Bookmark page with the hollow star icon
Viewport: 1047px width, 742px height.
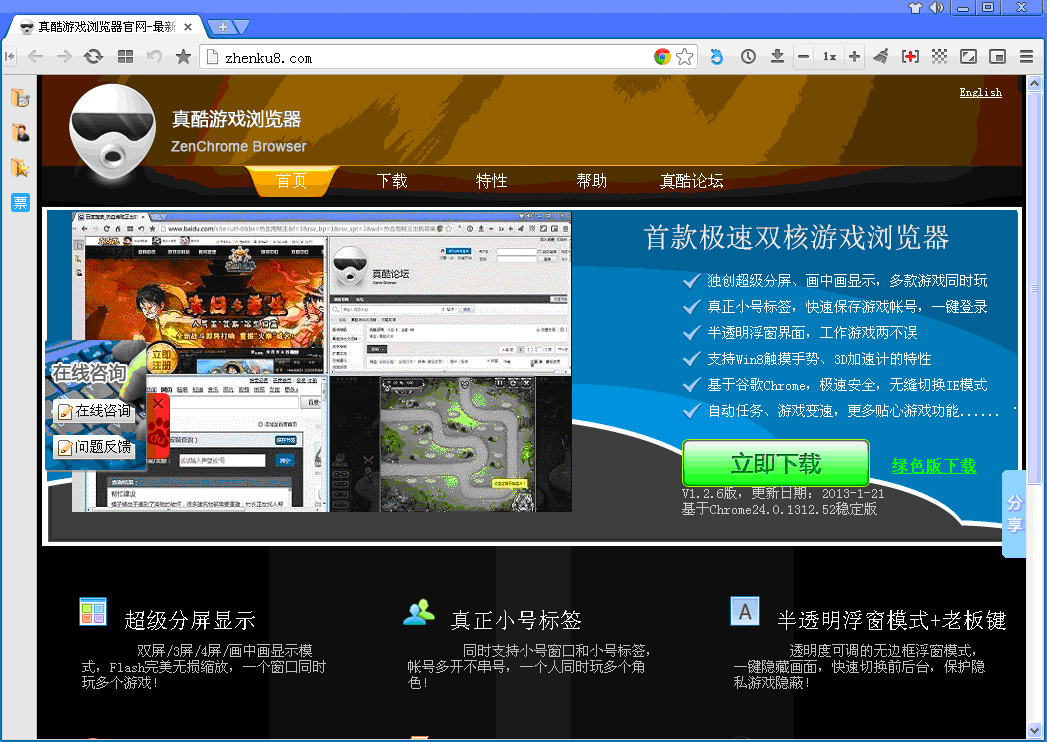(x=684, y=57)
